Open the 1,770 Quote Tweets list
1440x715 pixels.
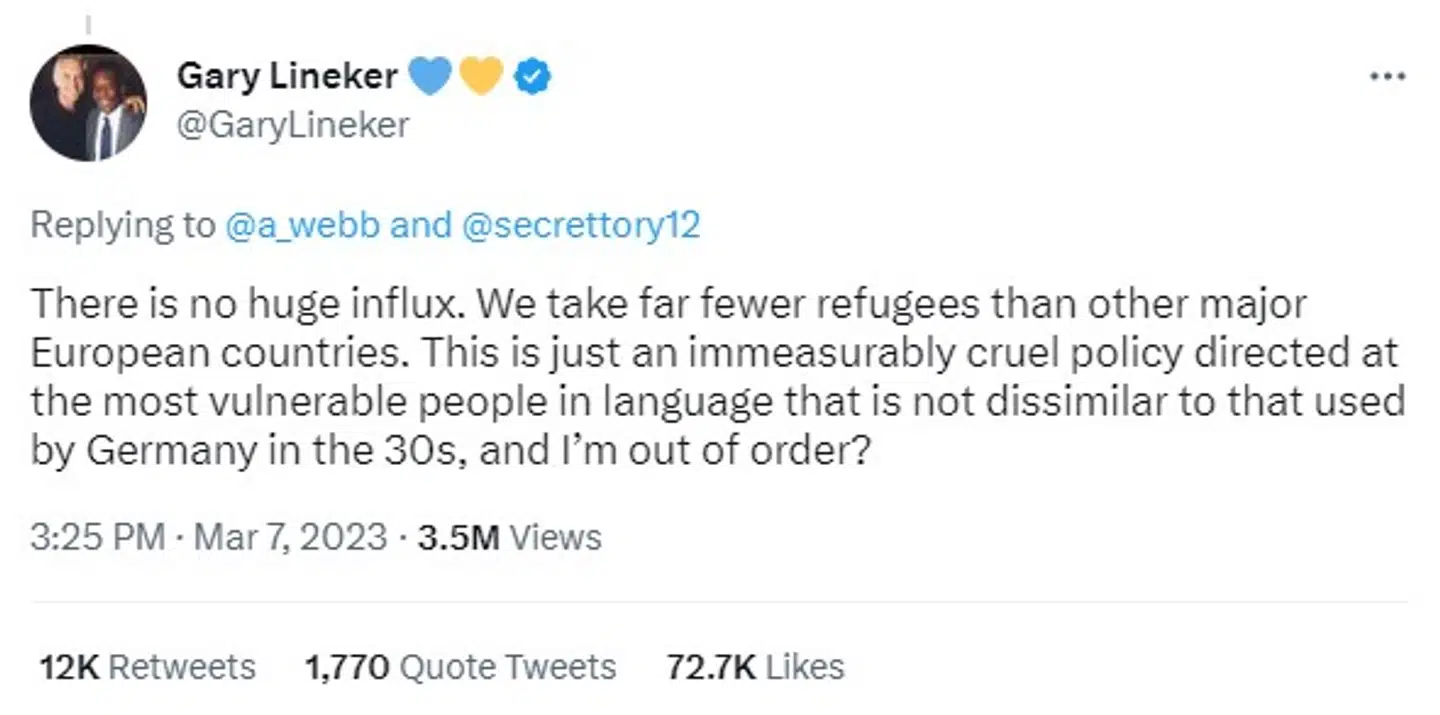point(459,667)
